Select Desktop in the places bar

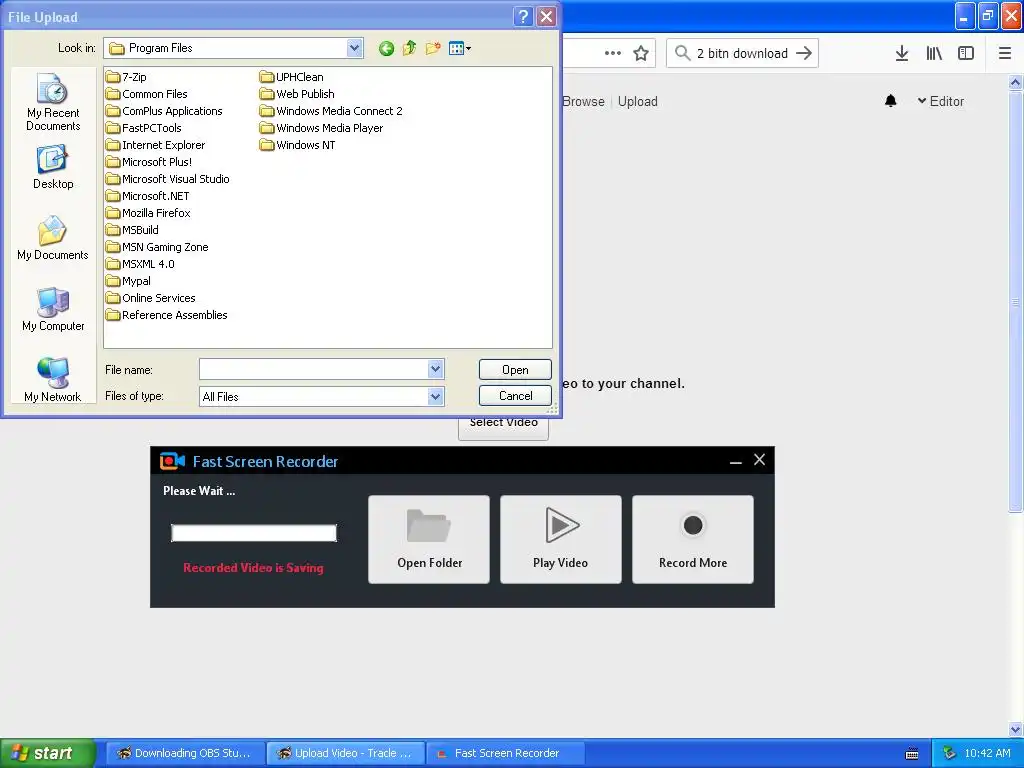pyautogui.click(x=53, y=168)
